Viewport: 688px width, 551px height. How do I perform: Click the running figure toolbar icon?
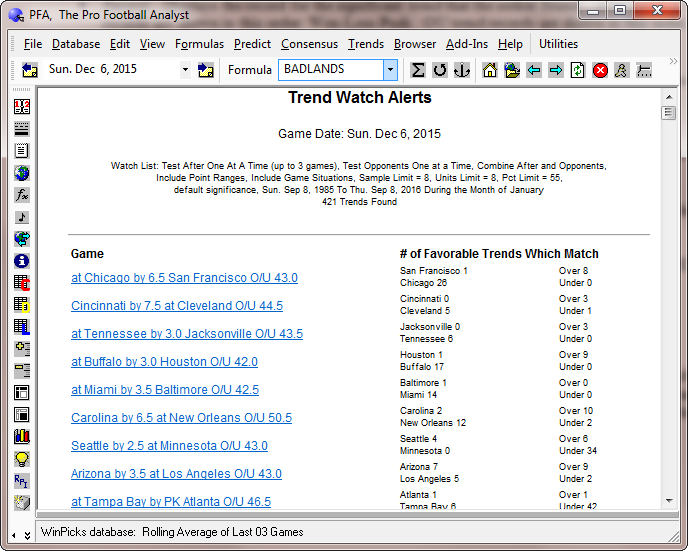(621, 70)
